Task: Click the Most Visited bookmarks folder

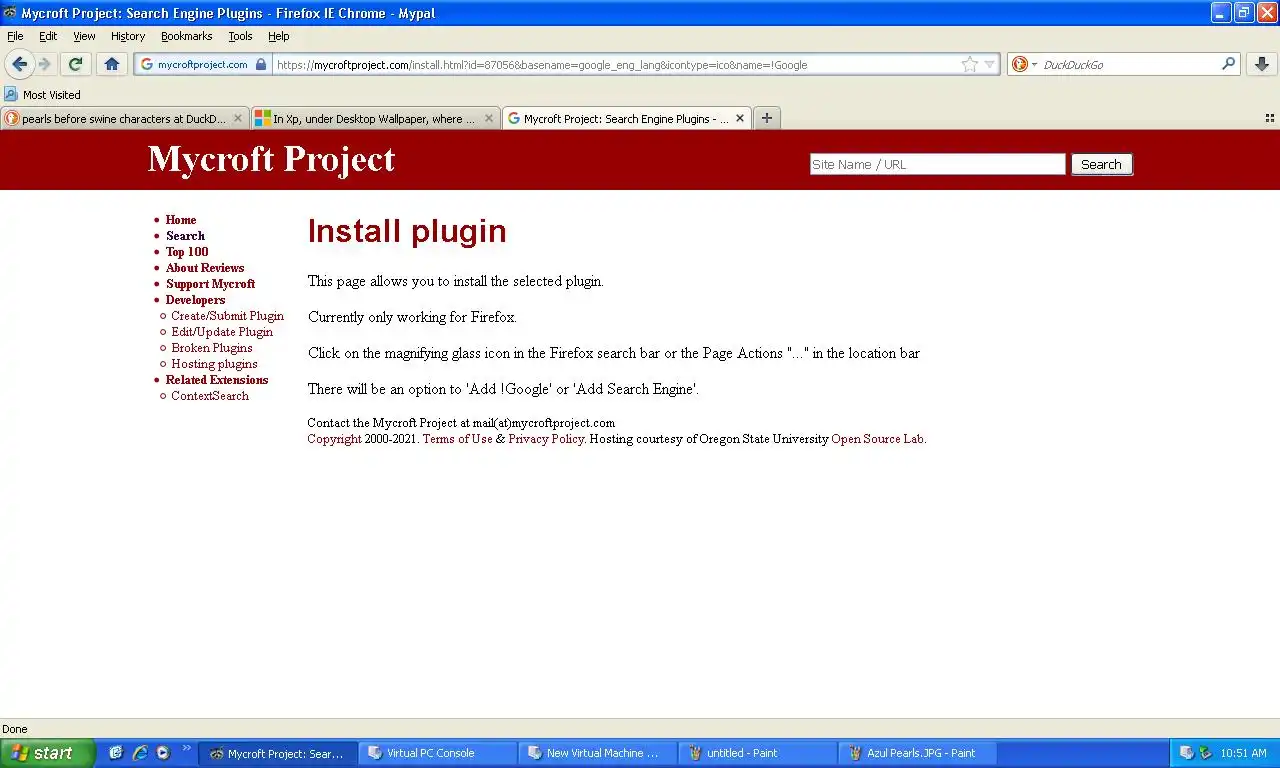Action: 42,95
